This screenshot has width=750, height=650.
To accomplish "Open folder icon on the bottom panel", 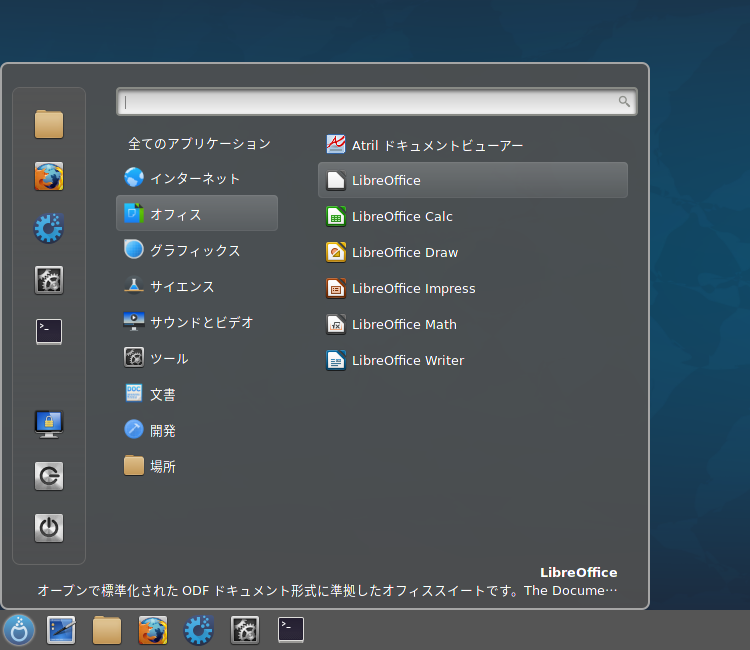I will click(x=107, y=630).
